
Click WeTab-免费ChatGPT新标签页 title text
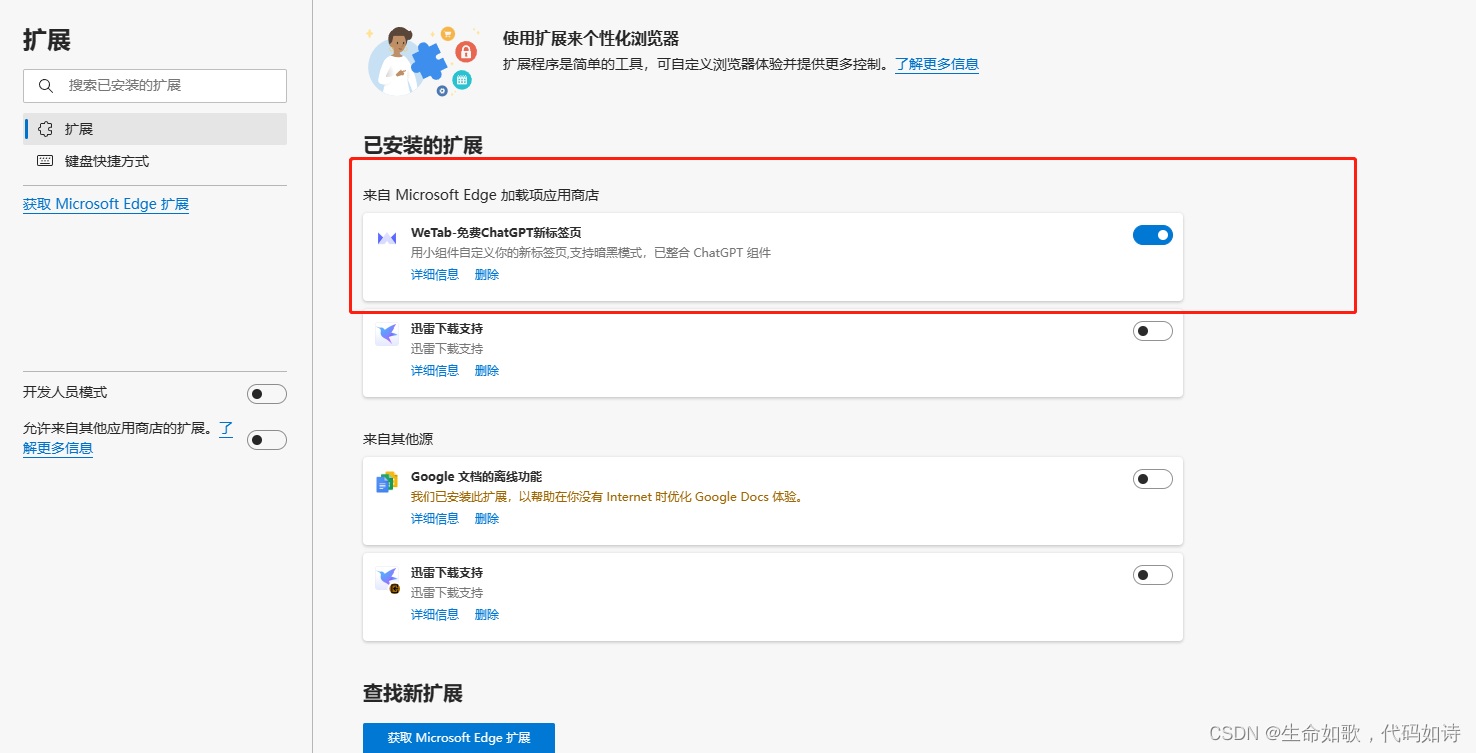(x=496, y=233)
